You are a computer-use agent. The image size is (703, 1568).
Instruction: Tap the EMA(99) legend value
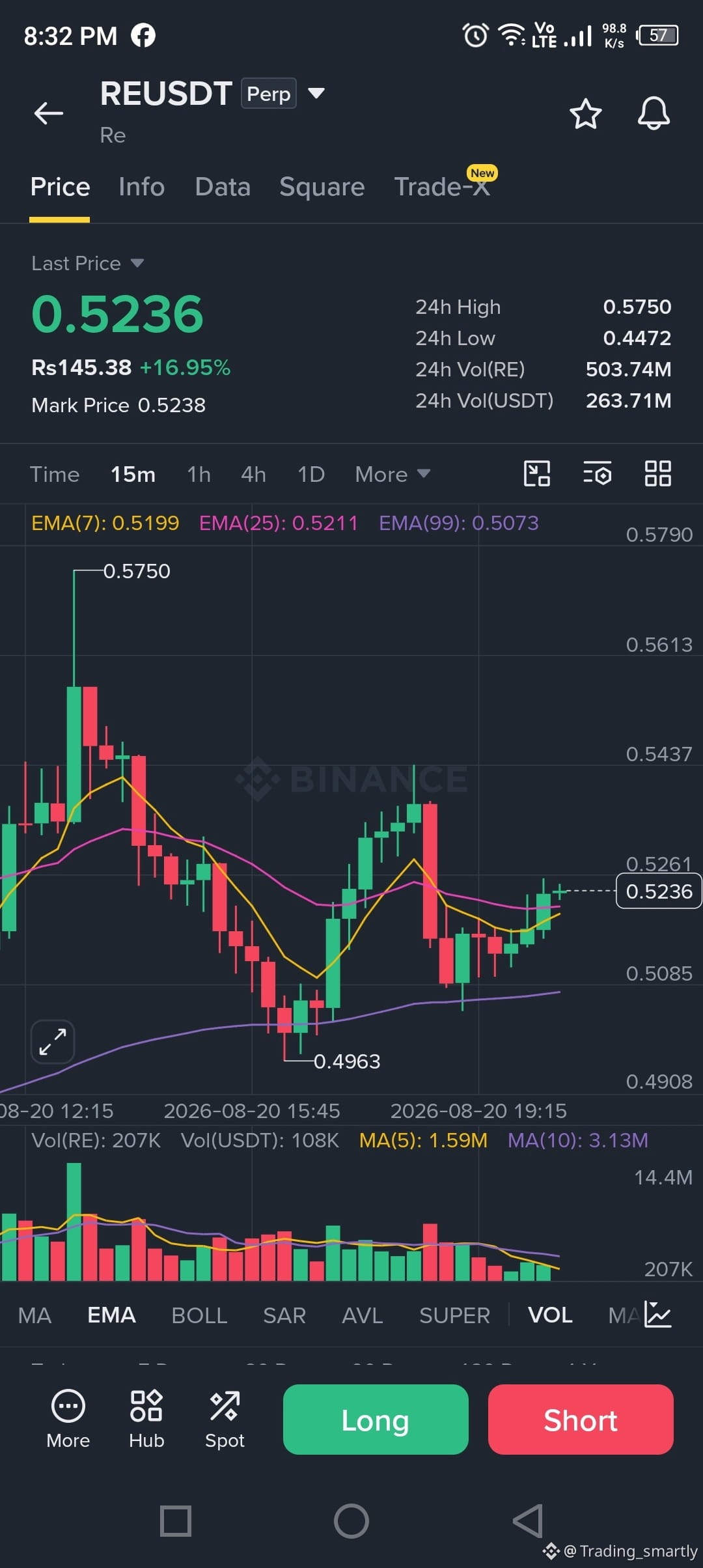pyautogui.click(x=459, y=523)
